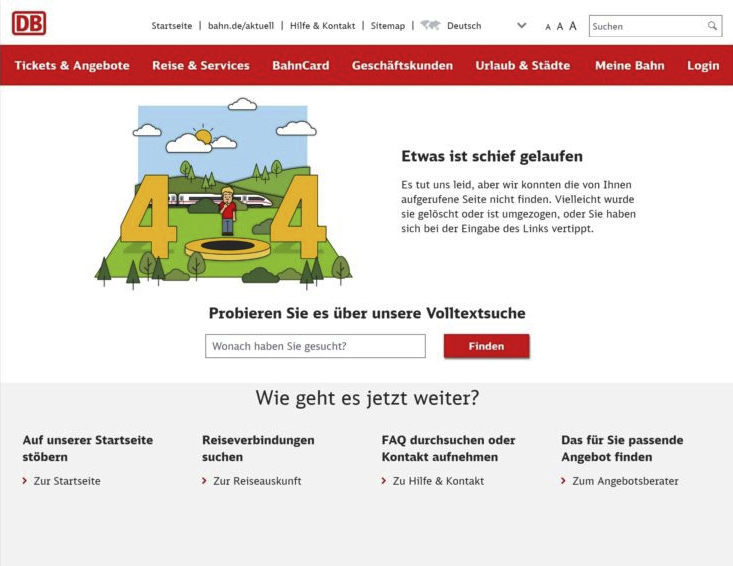
Task: Click the red Finden button
Action: tap(487, 346)
